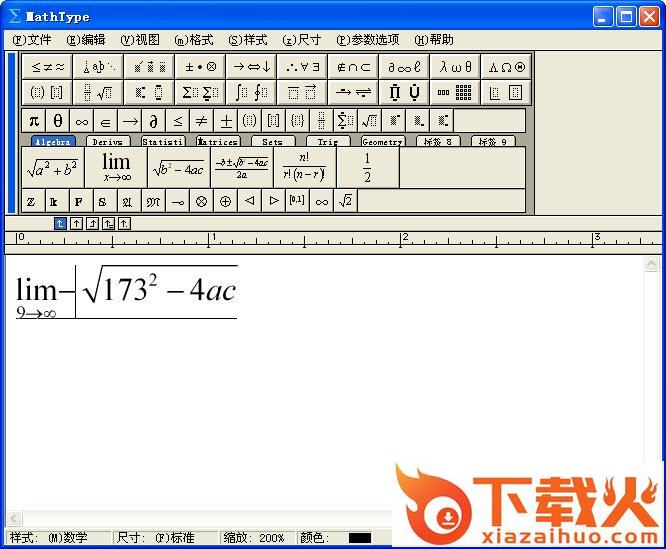This screenshot has width=666, height=549.
Task: Insert parentheses template from small bar
Action: [x=249, y=121]
